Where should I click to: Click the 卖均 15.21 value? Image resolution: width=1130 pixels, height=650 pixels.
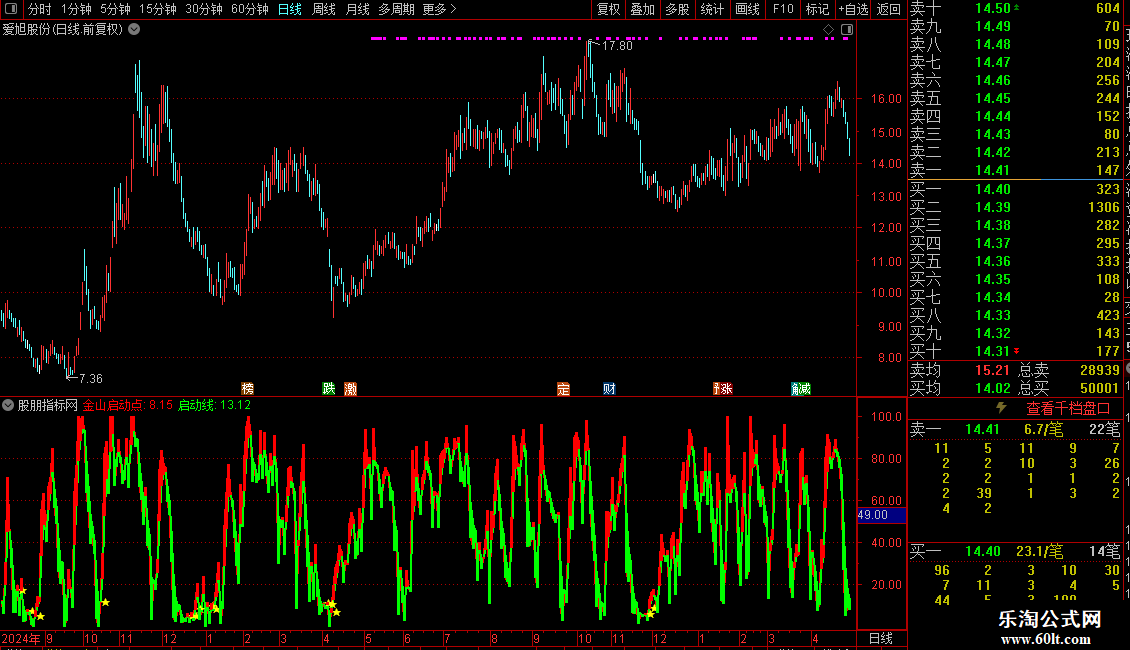992,370
